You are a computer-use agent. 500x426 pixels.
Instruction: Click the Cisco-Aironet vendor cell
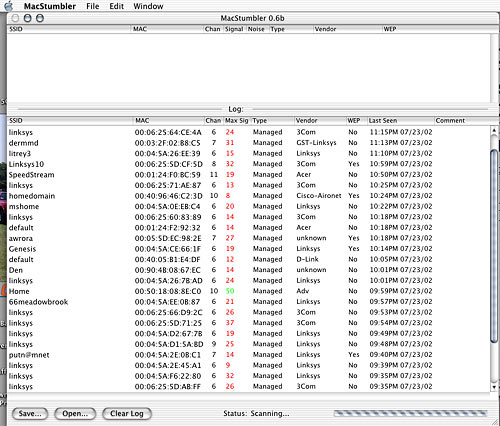pos(319,196)
